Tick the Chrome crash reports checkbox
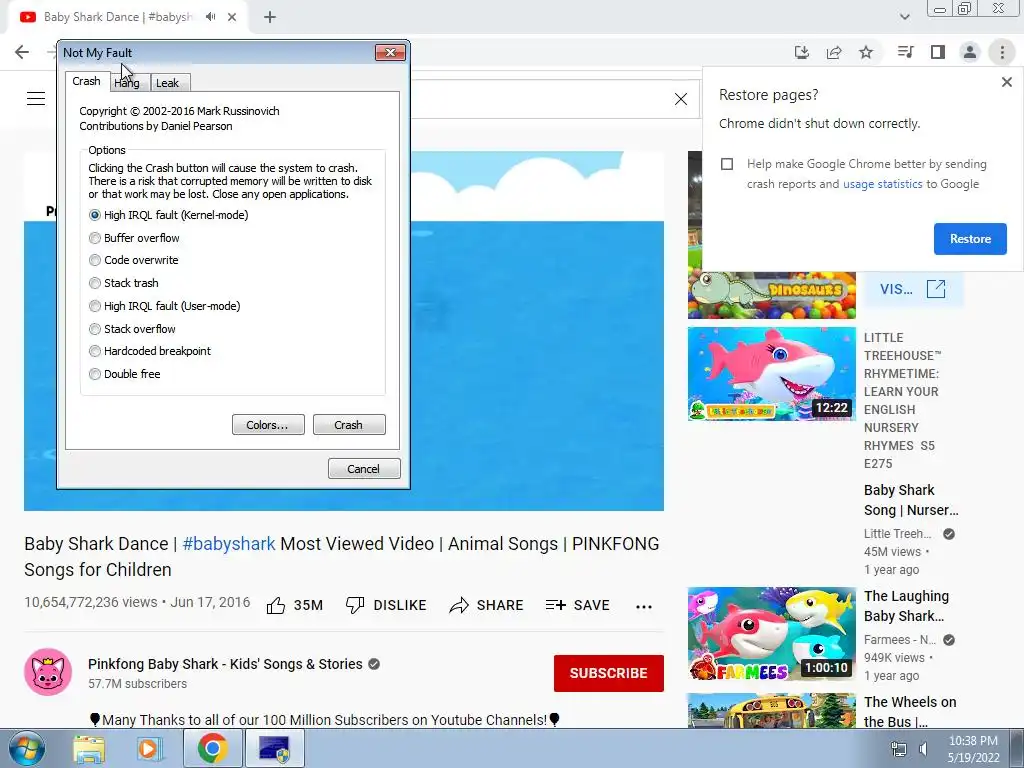 727,164
